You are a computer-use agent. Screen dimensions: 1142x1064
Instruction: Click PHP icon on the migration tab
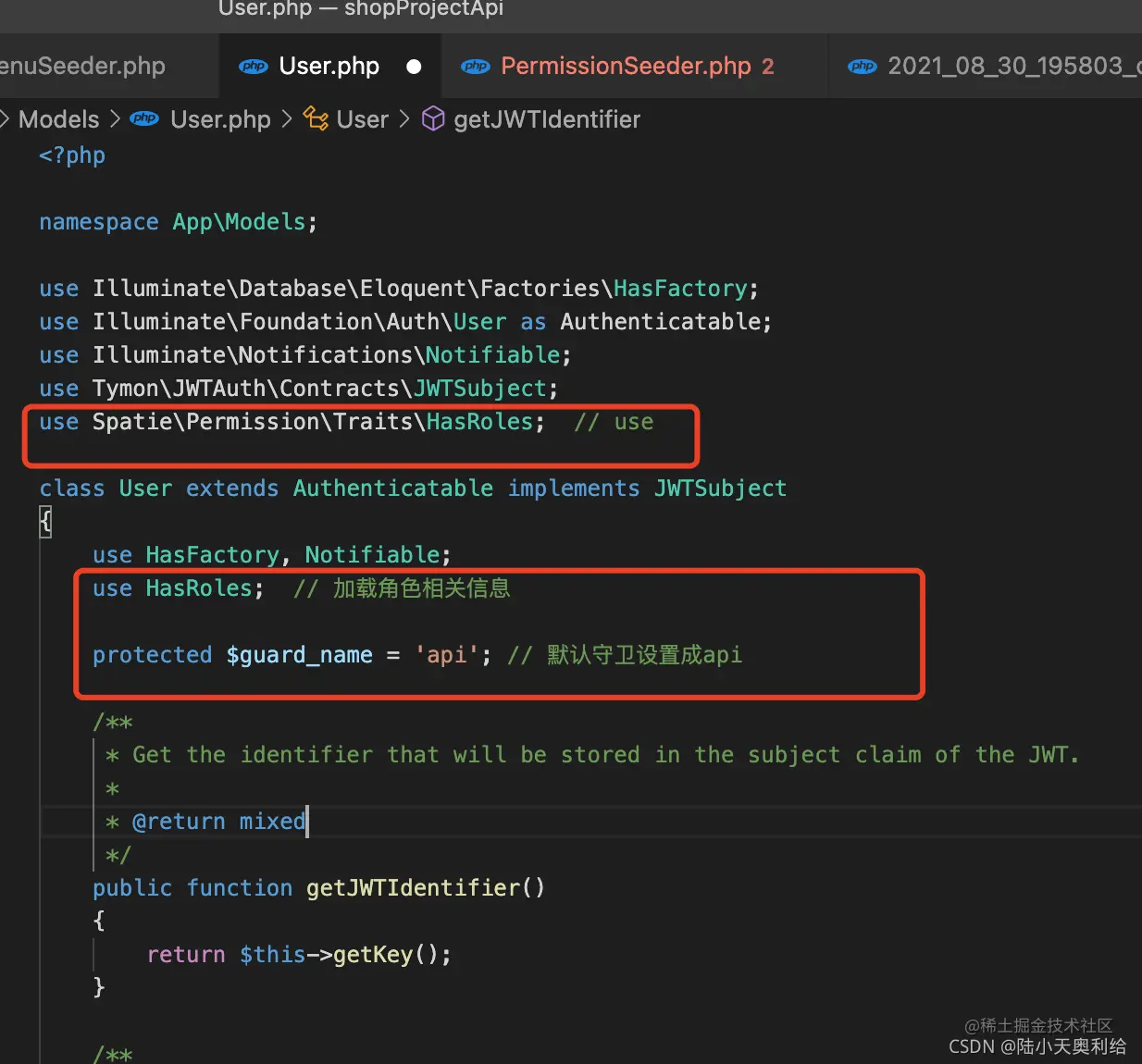(863, 67)
